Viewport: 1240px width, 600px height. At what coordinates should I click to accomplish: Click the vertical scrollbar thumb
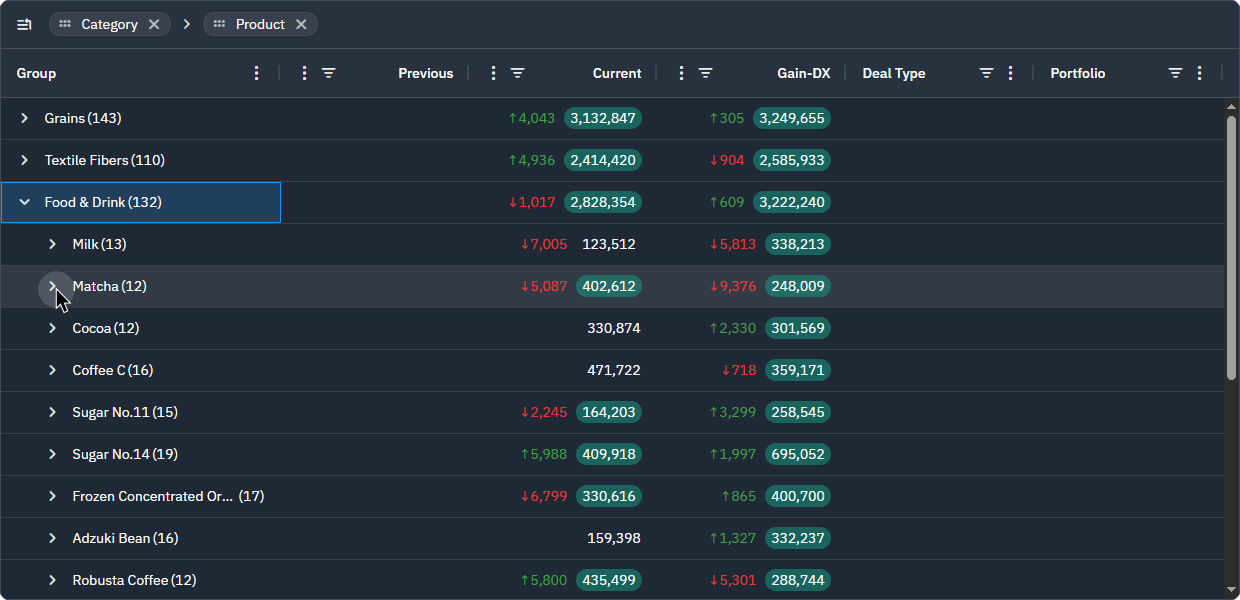pos(1231,247)
